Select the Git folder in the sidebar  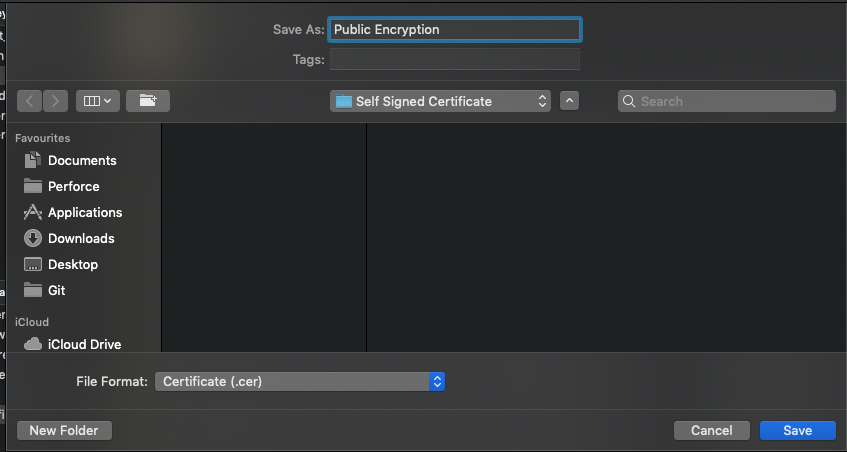tap(56, 290)
